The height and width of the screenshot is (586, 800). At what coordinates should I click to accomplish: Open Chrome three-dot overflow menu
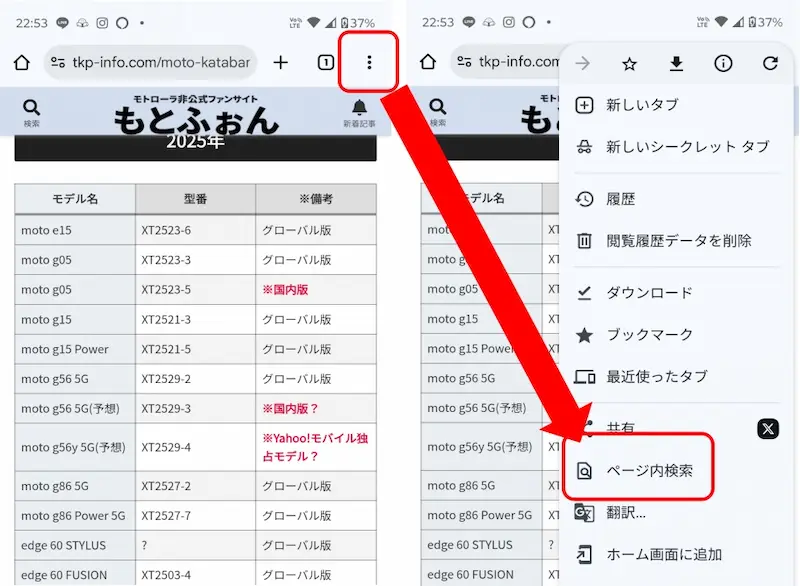point(369,62)
